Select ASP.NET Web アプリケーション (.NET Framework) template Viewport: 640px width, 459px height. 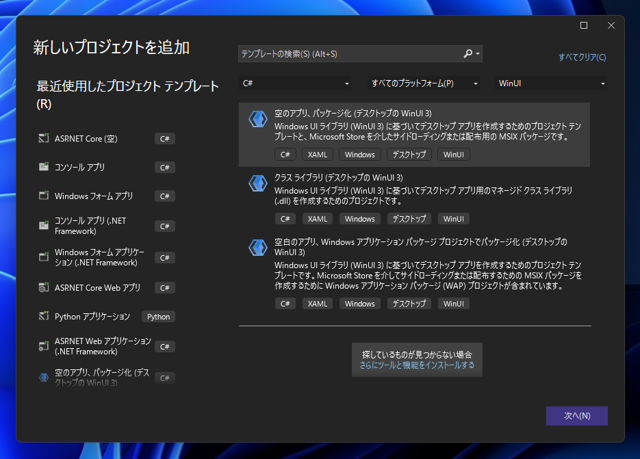pyautogui.click(x=107, y=346)
